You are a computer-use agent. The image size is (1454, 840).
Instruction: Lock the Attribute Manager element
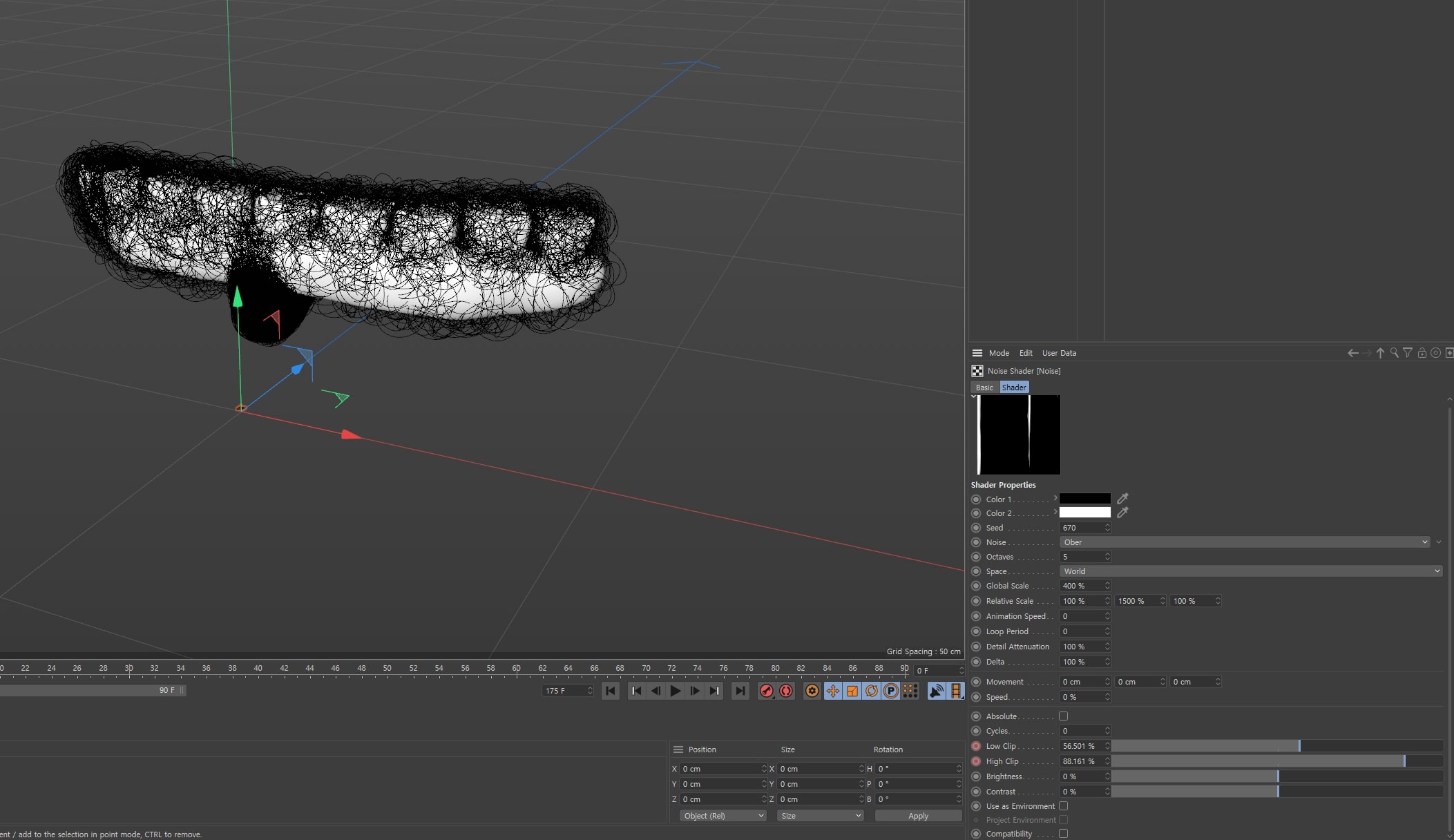click(x=1422, y=353)
